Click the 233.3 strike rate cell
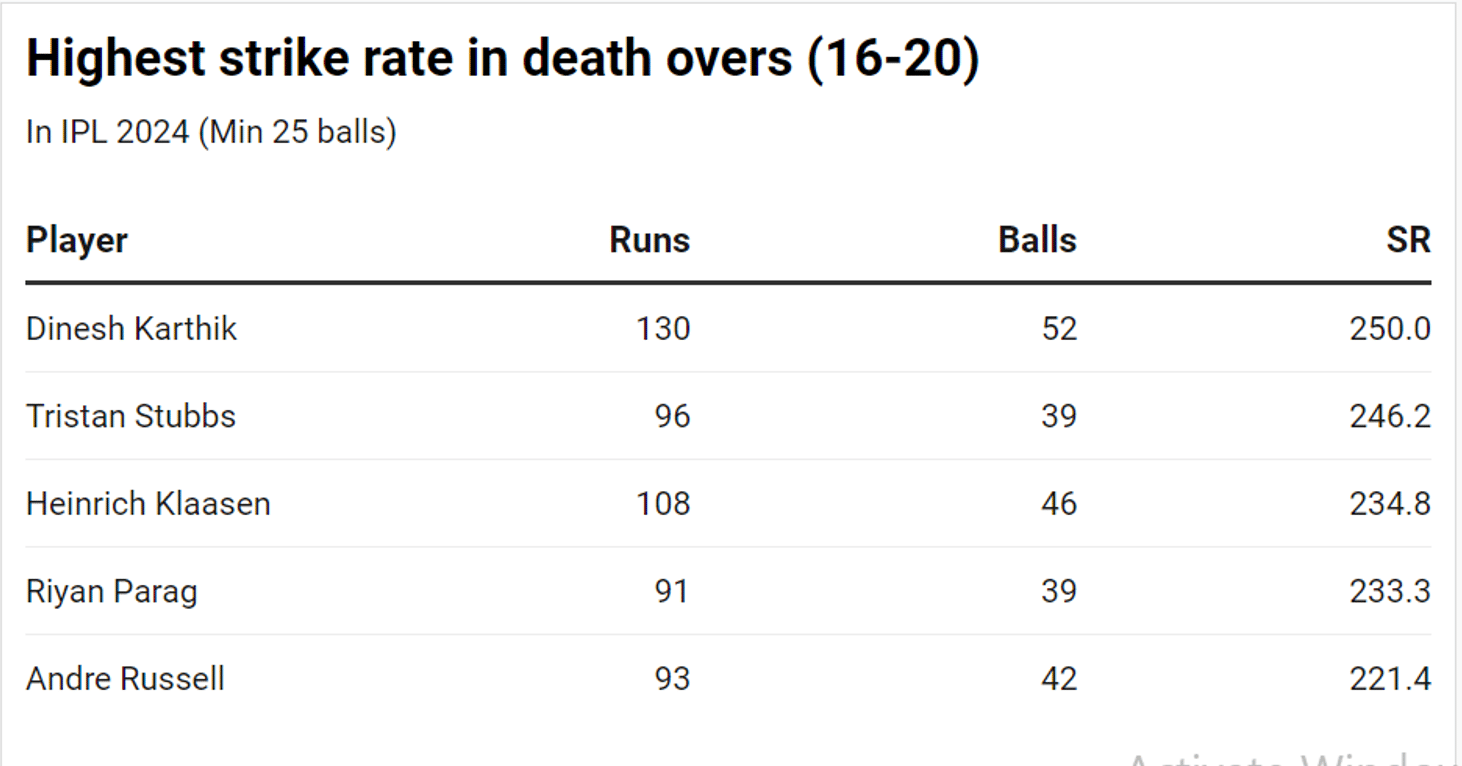This screenshot has height=766, width=1462. [x=1389, y=591]
